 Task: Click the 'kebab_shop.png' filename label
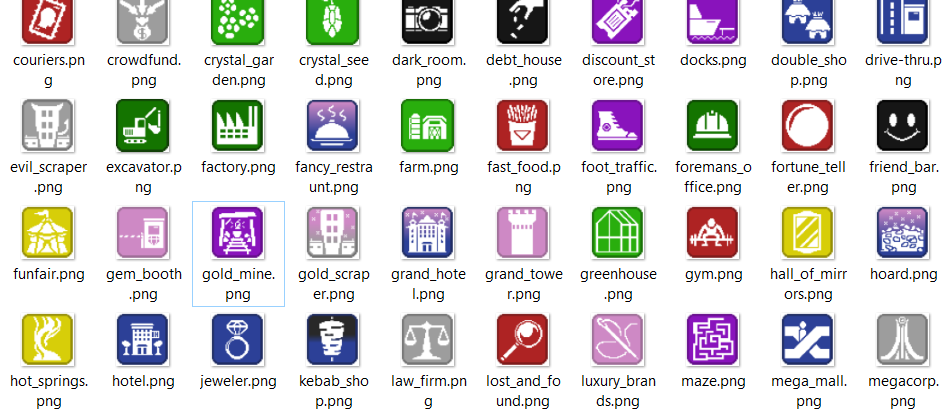(333, 391)
